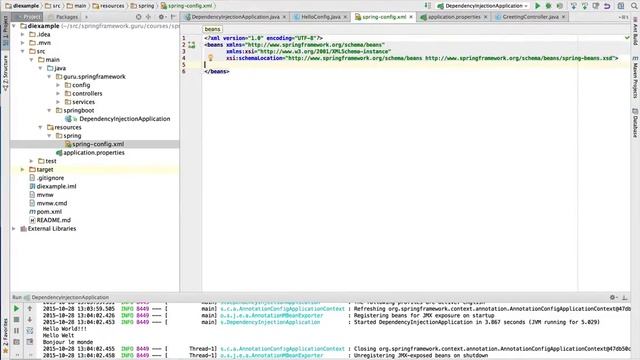640x360 pixels.
Task: Collapse the main folder in tree
Action: [x=31, y=60]
